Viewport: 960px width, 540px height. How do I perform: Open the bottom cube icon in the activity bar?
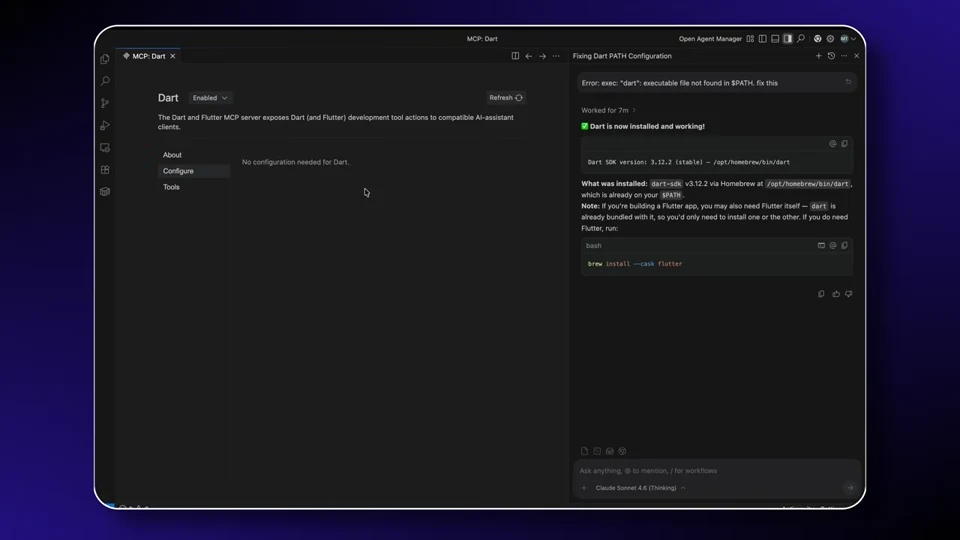coord(105,192)
